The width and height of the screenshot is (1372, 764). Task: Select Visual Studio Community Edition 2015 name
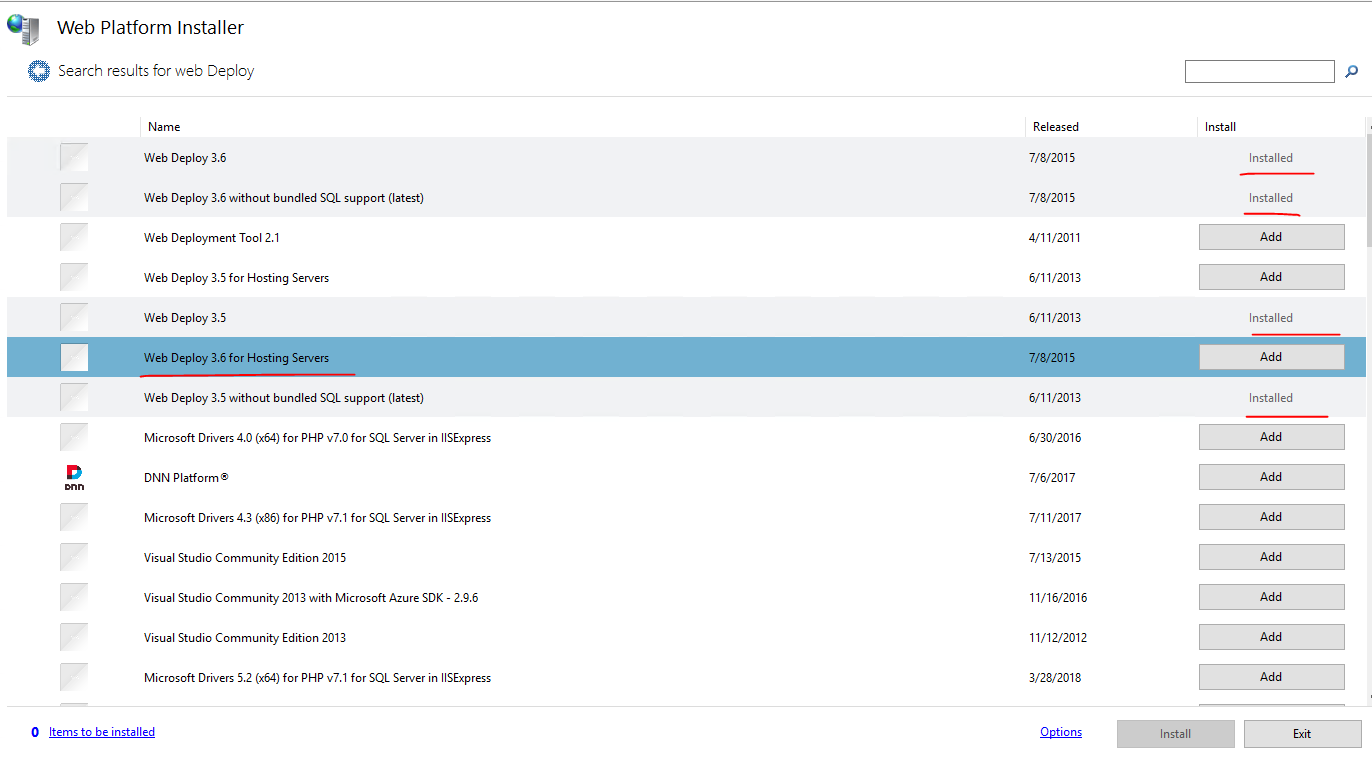pos(245,558)
